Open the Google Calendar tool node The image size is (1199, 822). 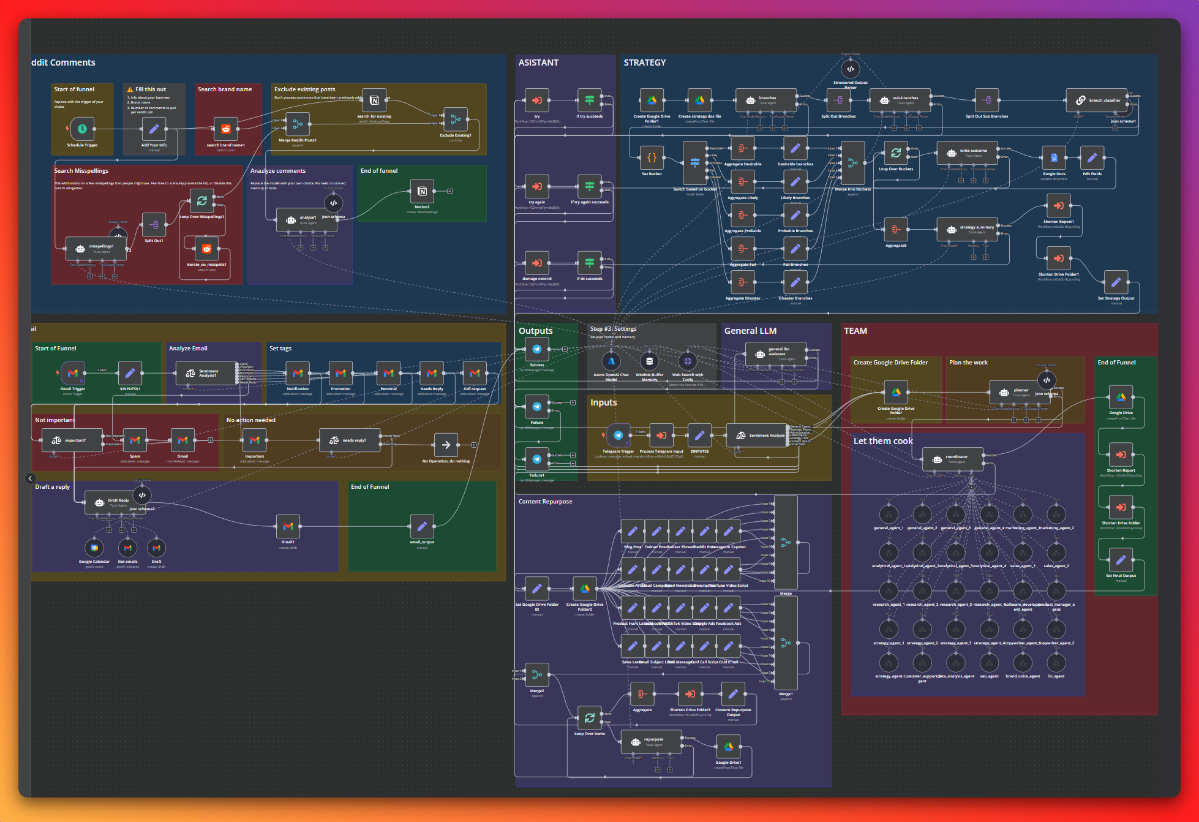point(93,547)
